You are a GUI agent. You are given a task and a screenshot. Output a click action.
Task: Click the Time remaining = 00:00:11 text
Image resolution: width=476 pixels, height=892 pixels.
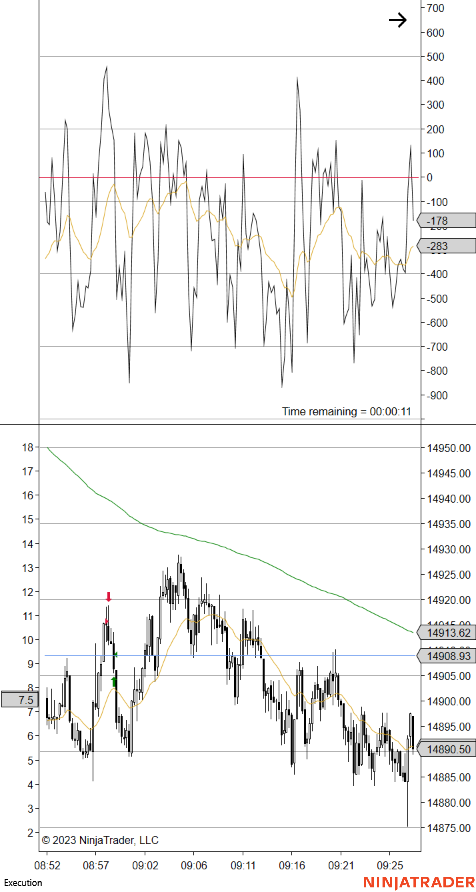pos(346,411)
